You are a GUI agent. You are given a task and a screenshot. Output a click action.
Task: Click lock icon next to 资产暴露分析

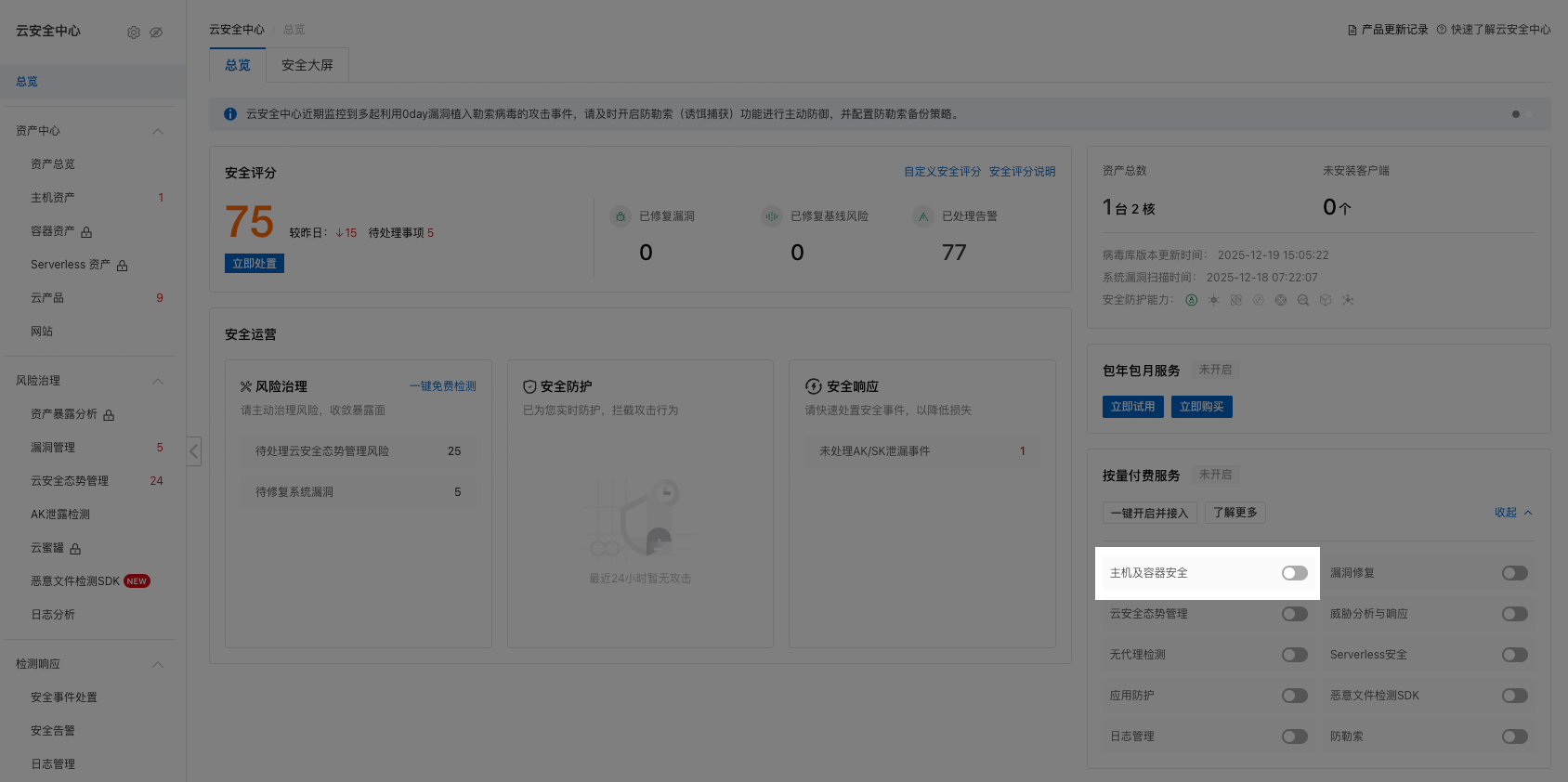[x=109, y=415]
